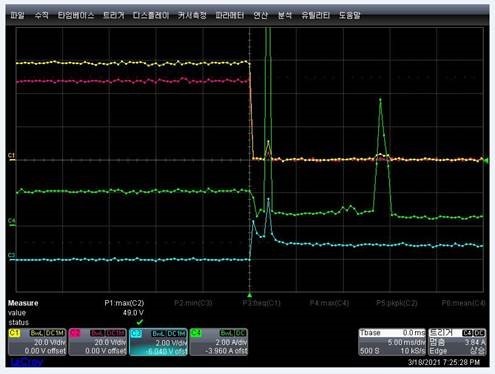The height and width of the screenshot is (374, 495).
Task: Open the 파일 menu
Action: coord(17,15)
